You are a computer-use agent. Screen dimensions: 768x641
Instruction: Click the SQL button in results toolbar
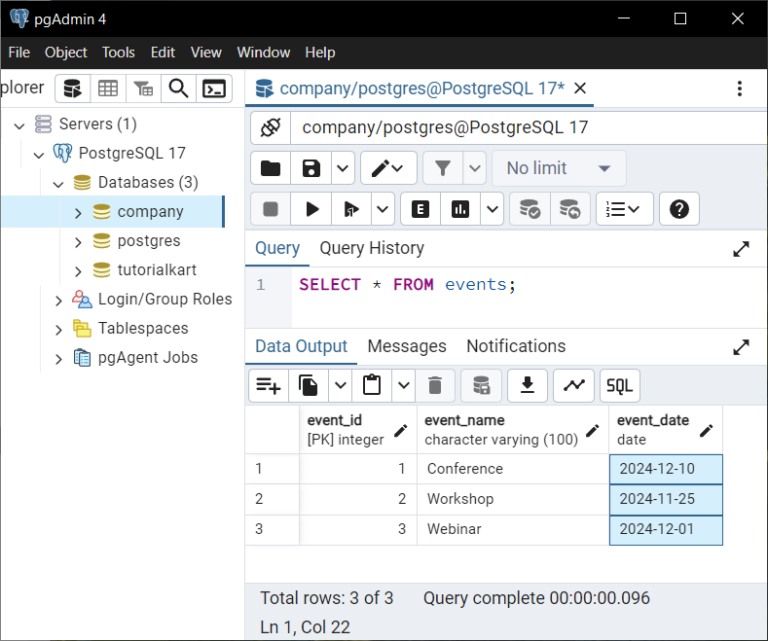tap(620, 385)
